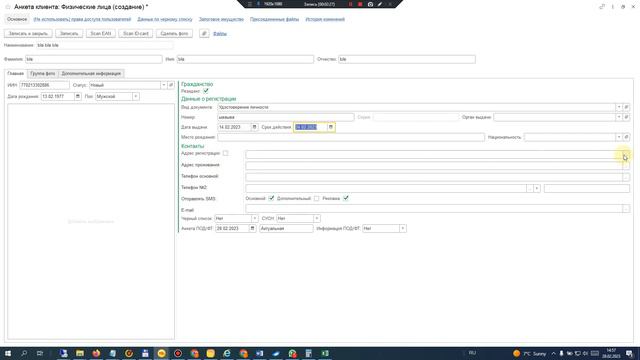Open the 1C application icon in taskbar
This screenshot has width=640, height=360.
[x=162, y=353]
